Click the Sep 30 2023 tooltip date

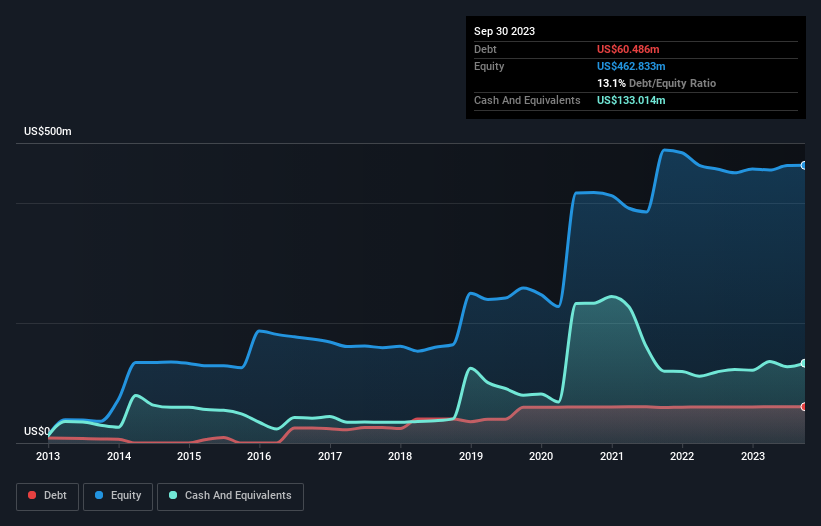point(504,31)
